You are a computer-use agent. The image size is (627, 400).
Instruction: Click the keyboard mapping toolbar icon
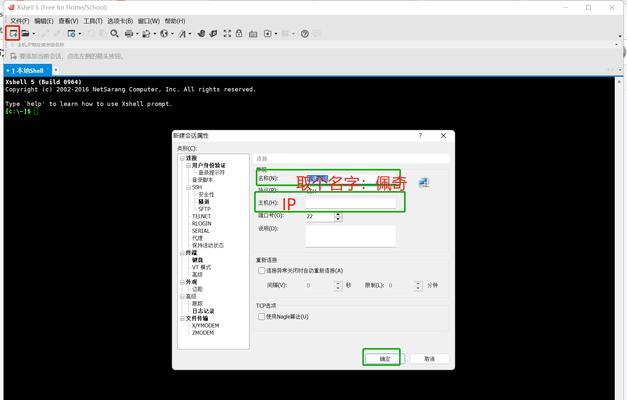click(253, 34)
